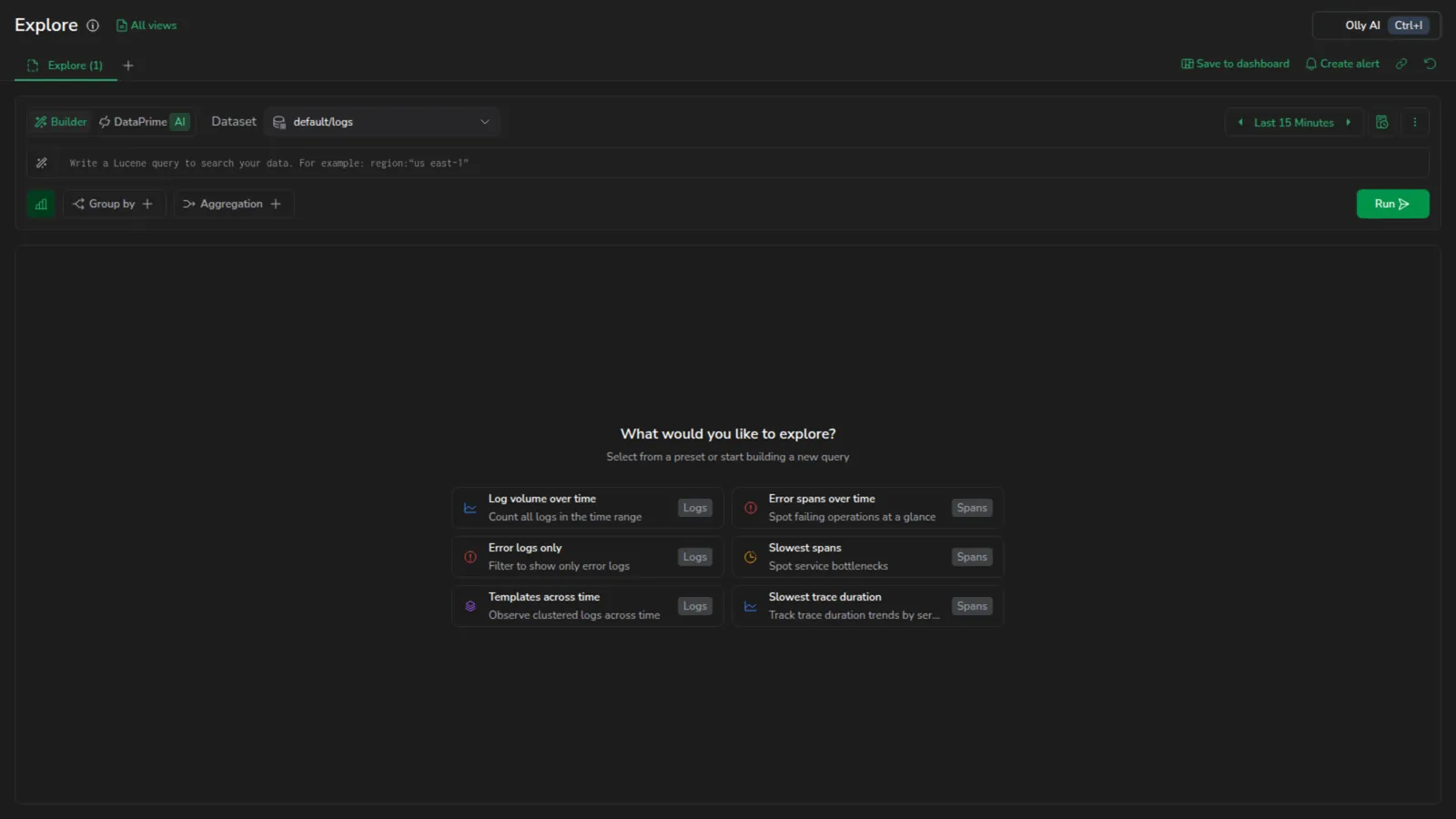Click the magic wand query icon
This screenshot has height=819, width=1456.
click(42, 163)
